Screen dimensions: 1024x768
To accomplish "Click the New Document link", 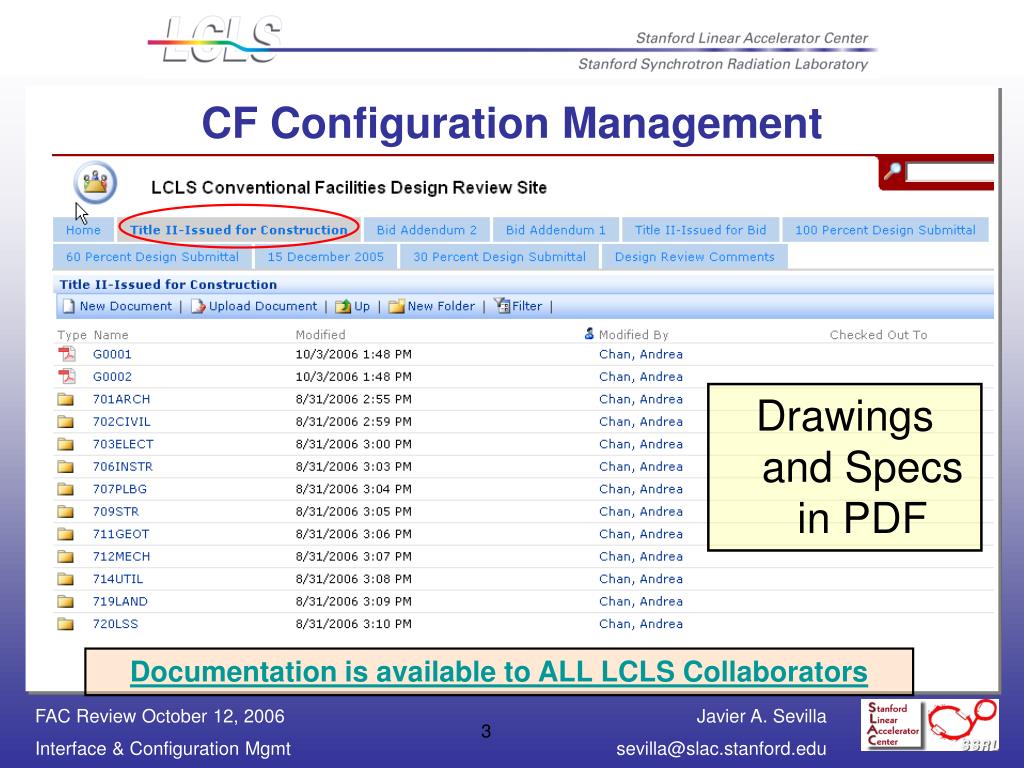I will click(125, 306).
